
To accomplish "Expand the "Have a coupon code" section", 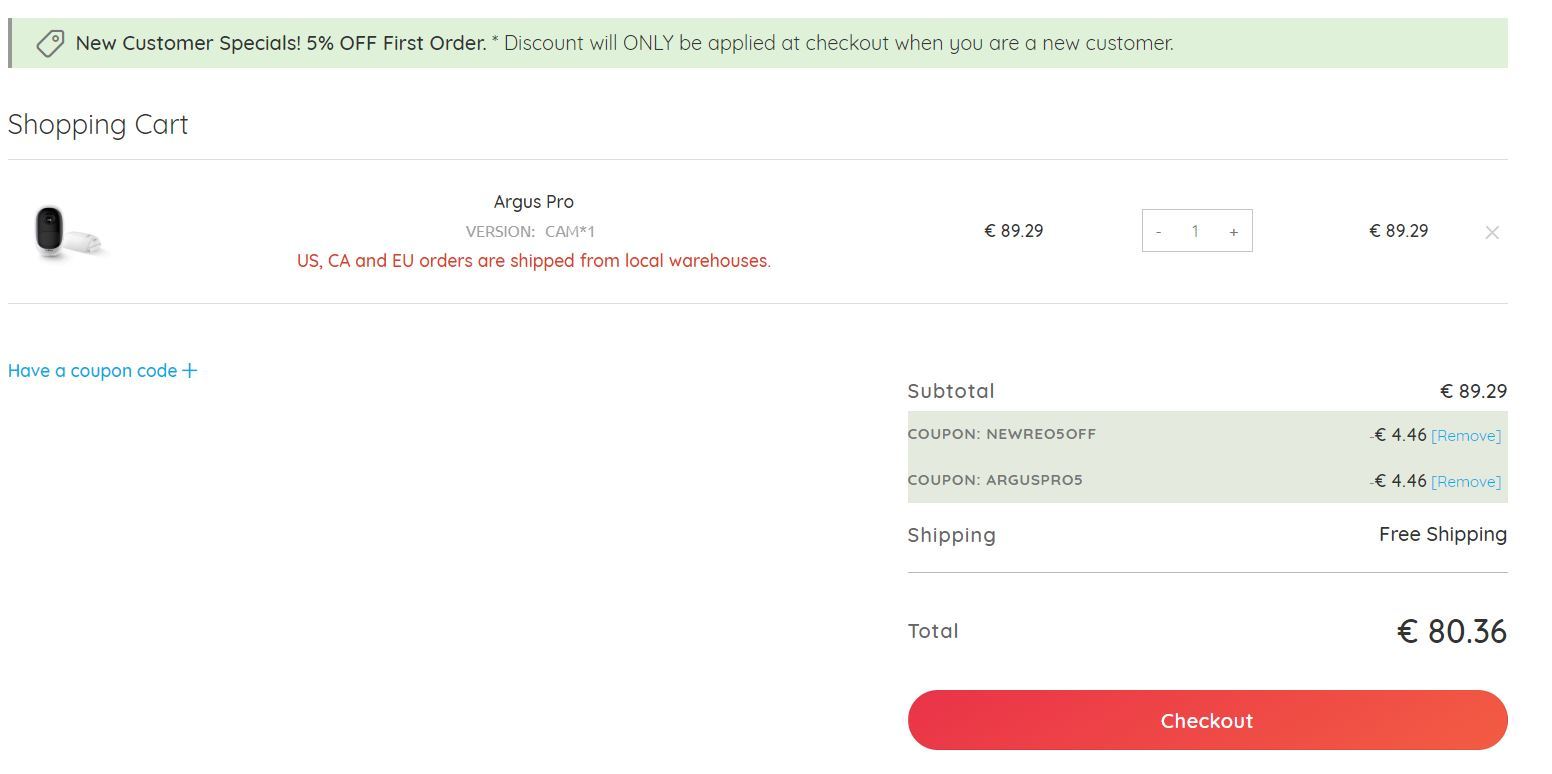I will click(93, 371).
